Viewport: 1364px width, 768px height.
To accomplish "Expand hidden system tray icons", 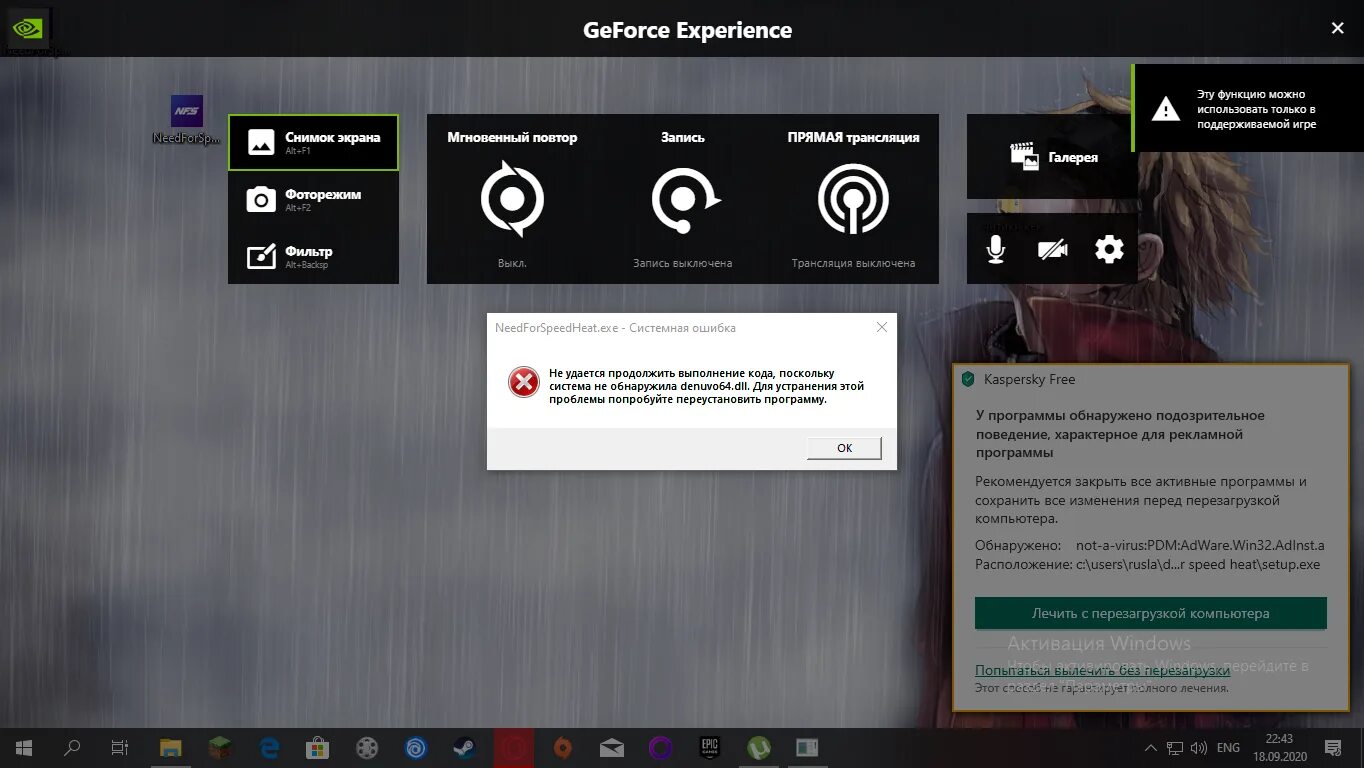I will click(x=1150, y=748).
